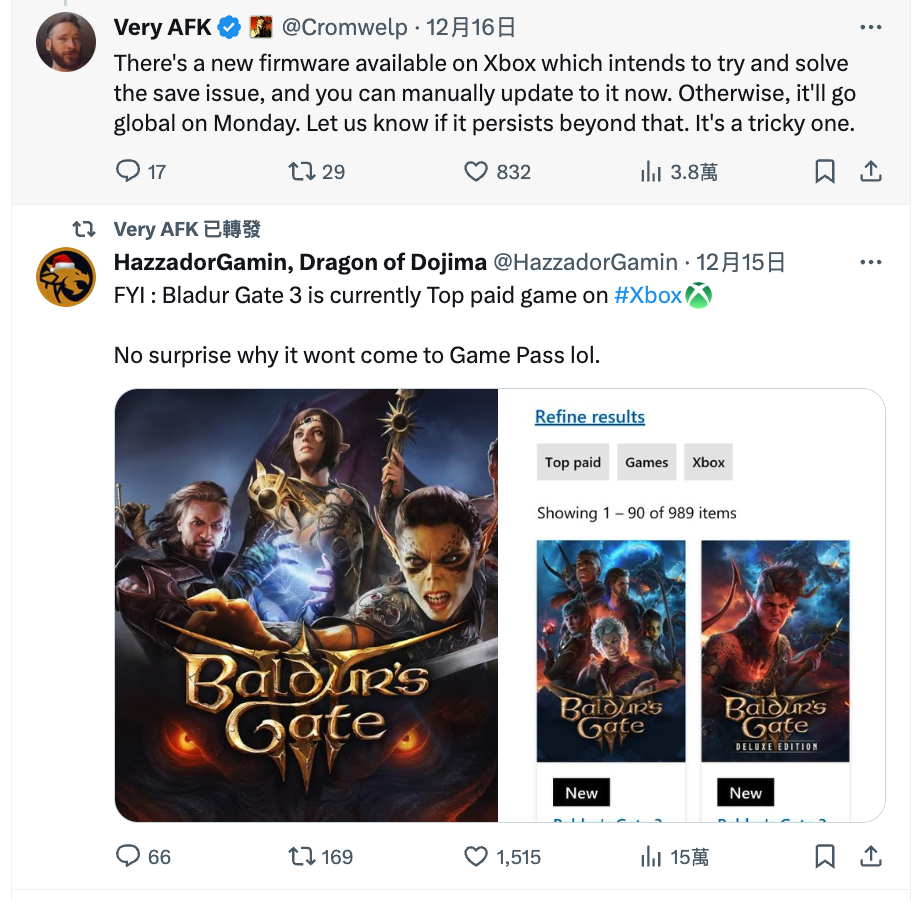Open more options for Very AFK tweet
922x901 pixels.
(871, 27)
